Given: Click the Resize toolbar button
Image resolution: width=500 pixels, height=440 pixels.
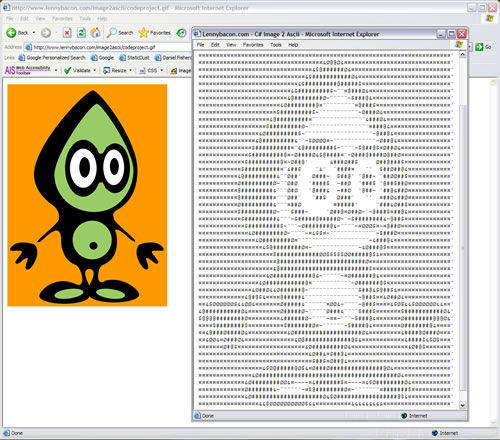Looking at the screenshot, I should click(115, 70).
